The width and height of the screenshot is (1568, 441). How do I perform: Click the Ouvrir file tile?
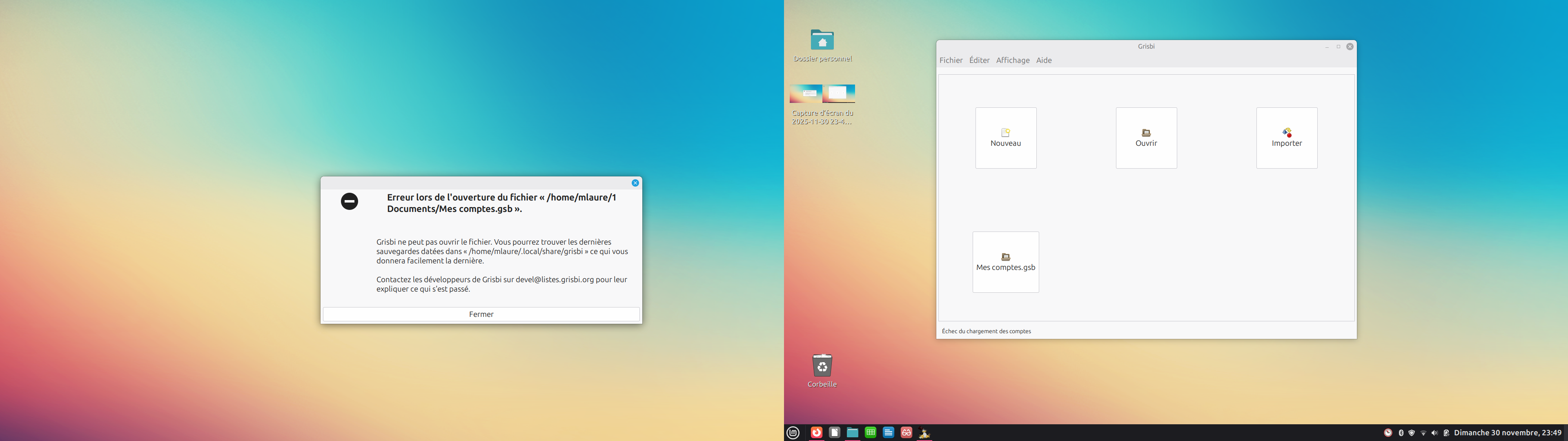(x=1146, y=138)
